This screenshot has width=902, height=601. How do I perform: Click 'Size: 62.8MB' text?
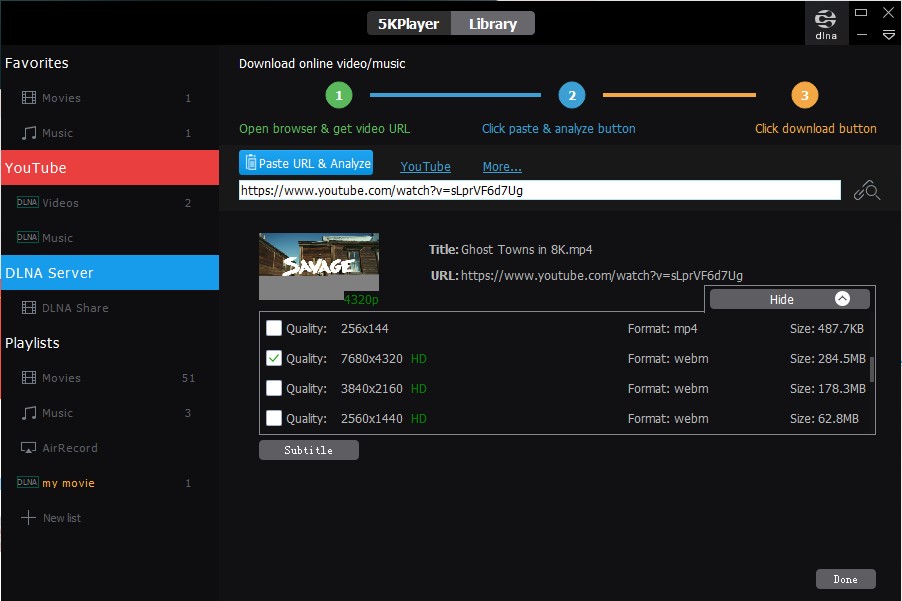824,418
